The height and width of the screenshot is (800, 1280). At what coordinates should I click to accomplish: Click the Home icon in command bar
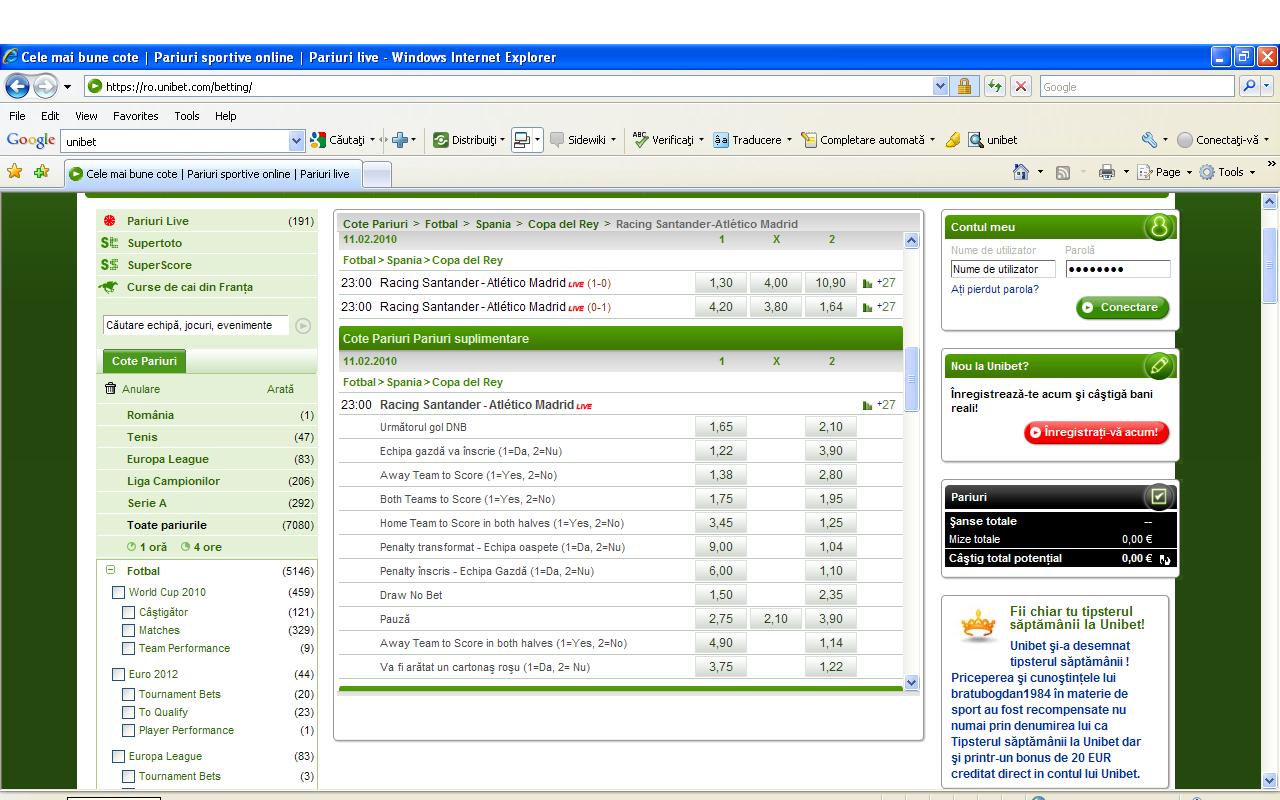point(1020,172)
